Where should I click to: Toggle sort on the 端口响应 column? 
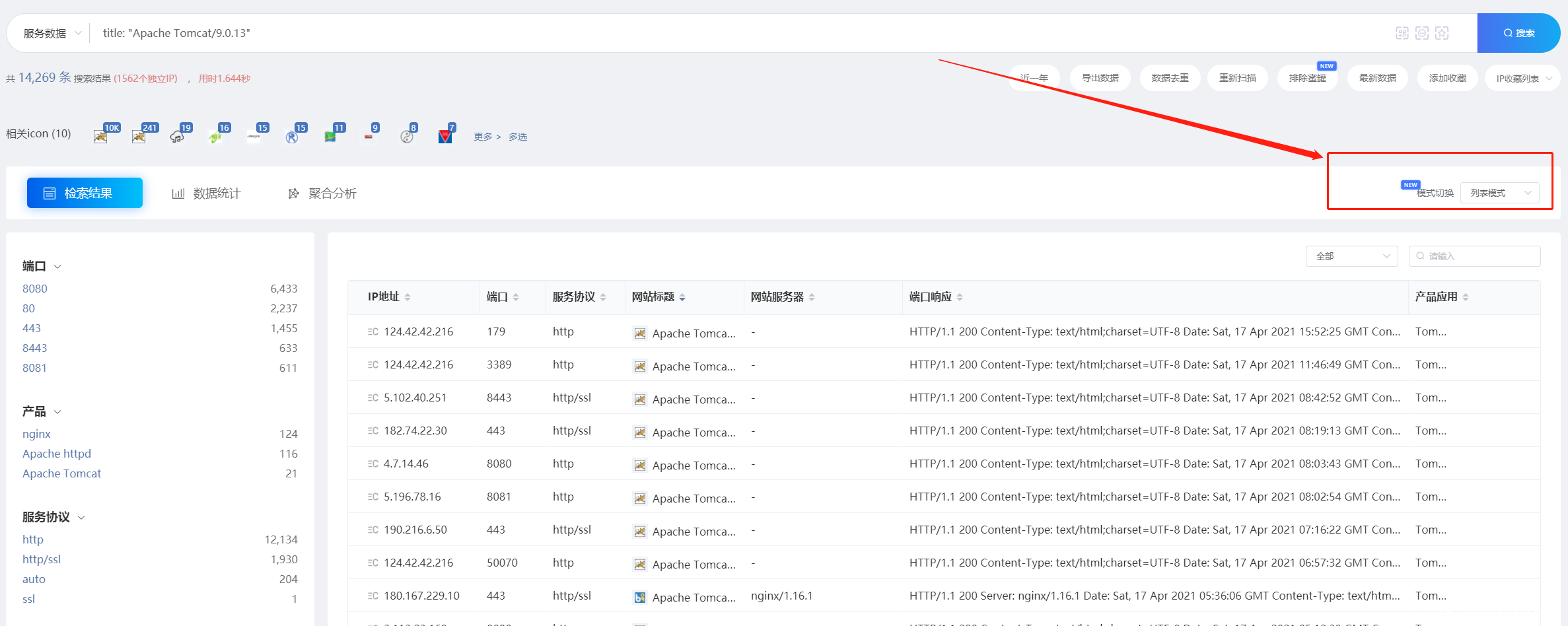click(960, 297)
